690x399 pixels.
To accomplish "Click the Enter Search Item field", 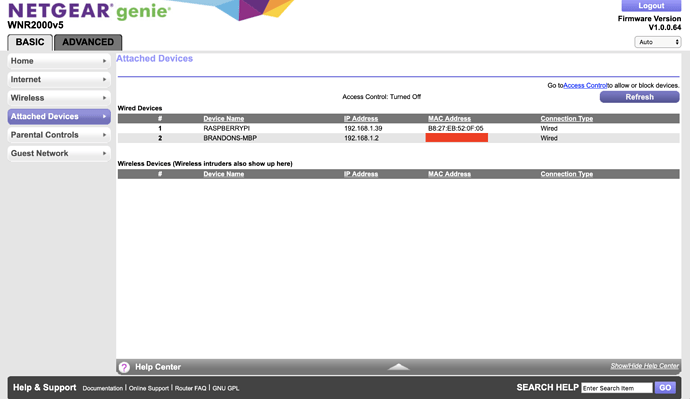I will (617, 388).
